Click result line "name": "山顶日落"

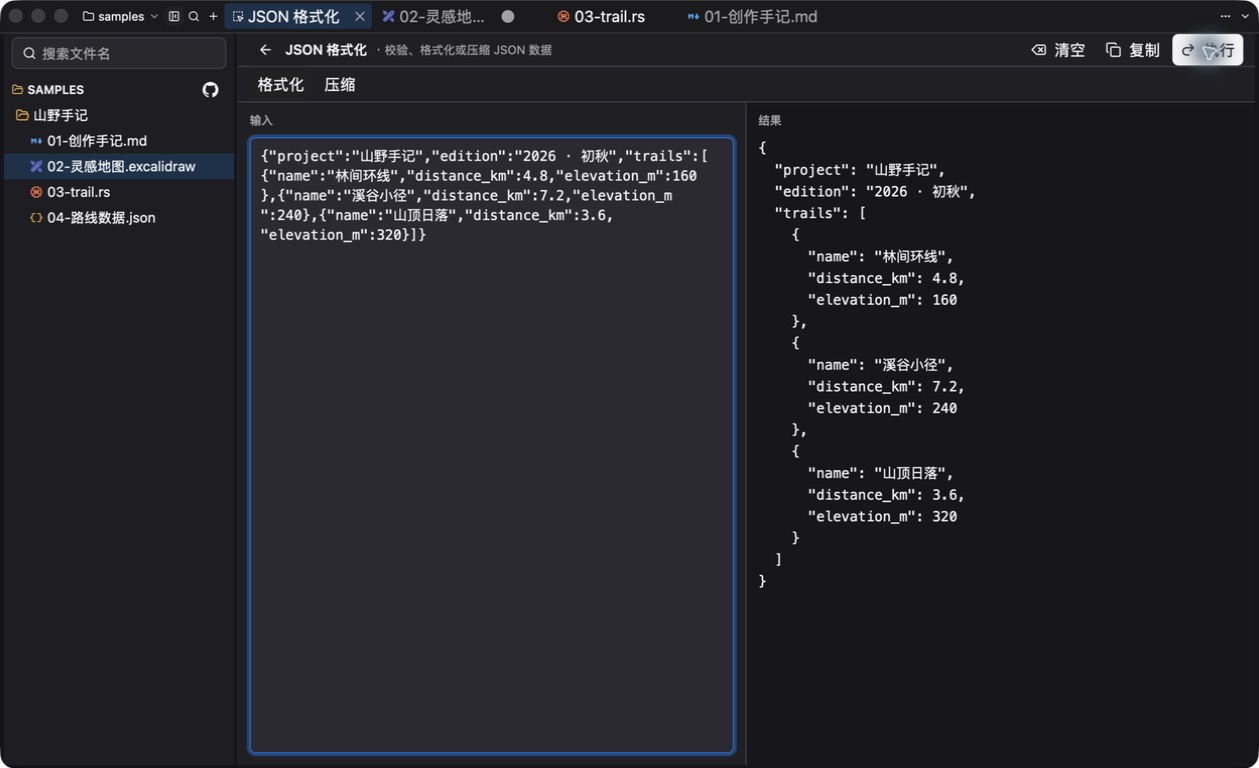pos(881,473)
